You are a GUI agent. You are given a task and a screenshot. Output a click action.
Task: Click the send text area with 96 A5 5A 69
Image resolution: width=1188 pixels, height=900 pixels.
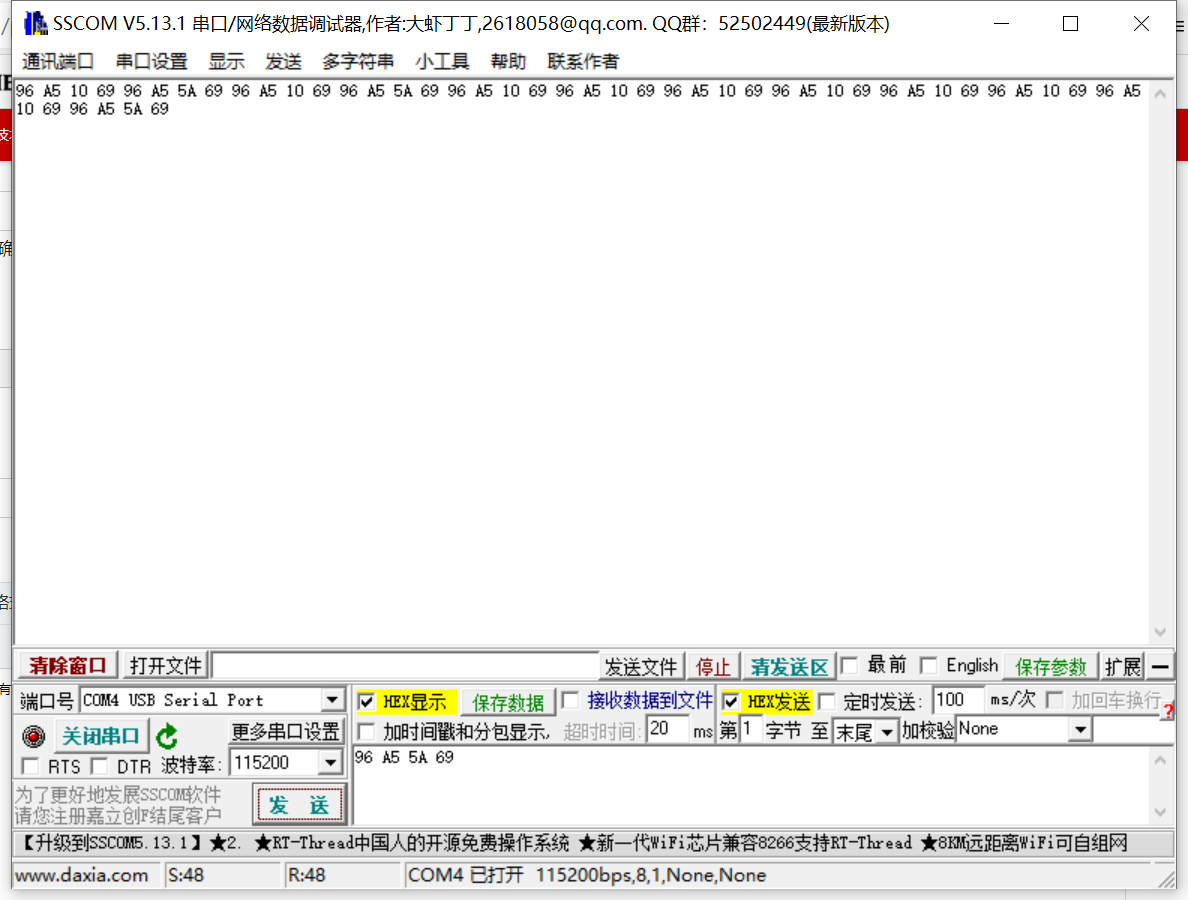[750, 785]
